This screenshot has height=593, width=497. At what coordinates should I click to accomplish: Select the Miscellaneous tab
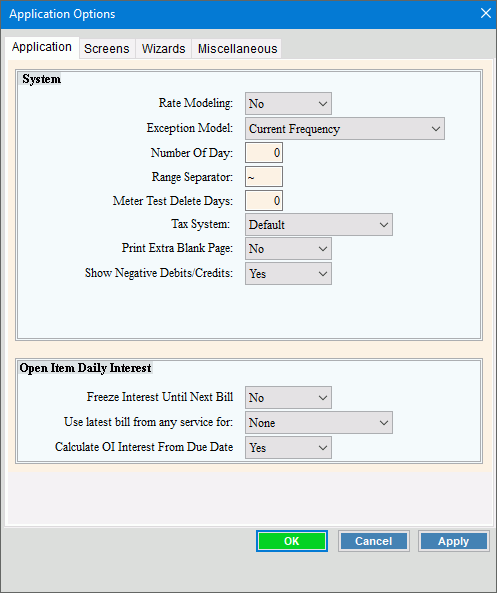[237, 49]
